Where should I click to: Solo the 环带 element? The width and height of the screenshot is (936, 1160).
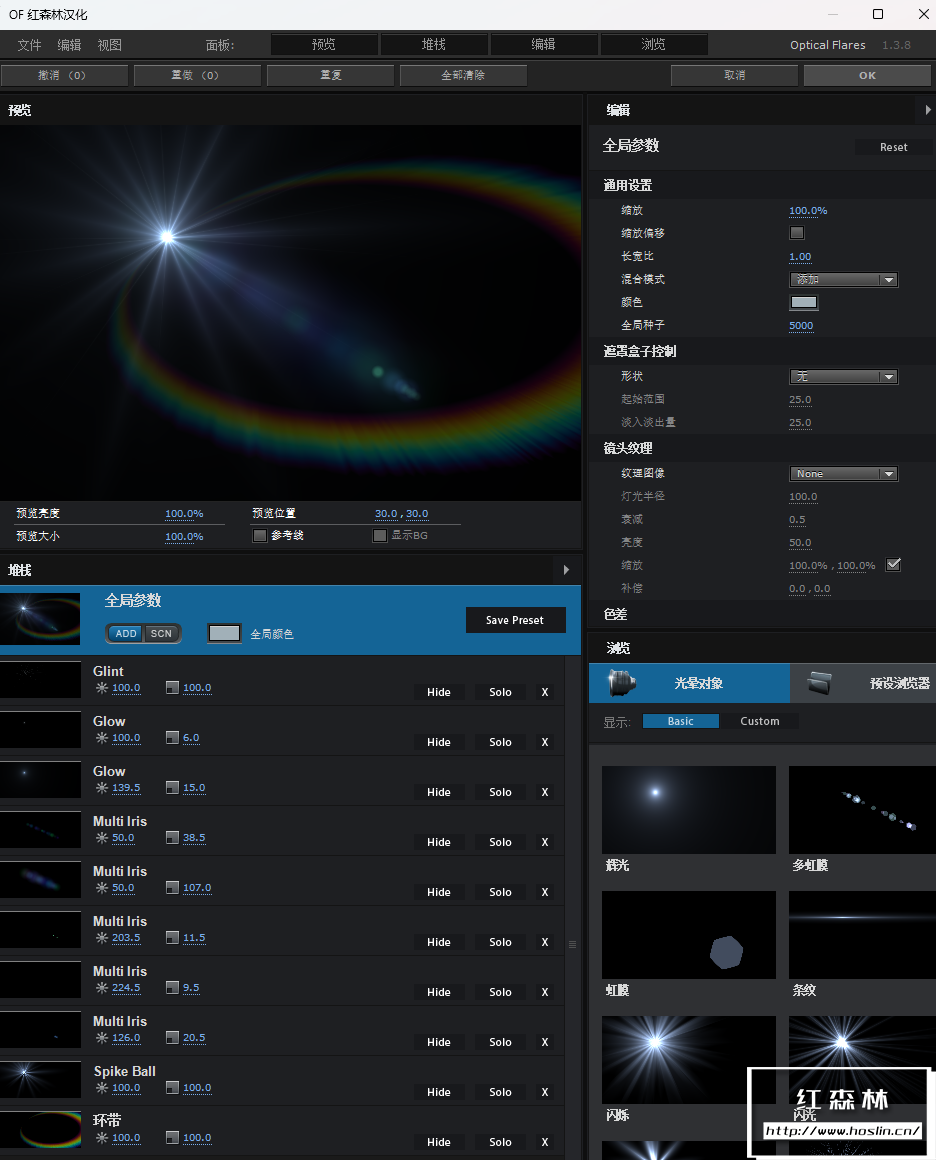click(x=500, y=1142)
